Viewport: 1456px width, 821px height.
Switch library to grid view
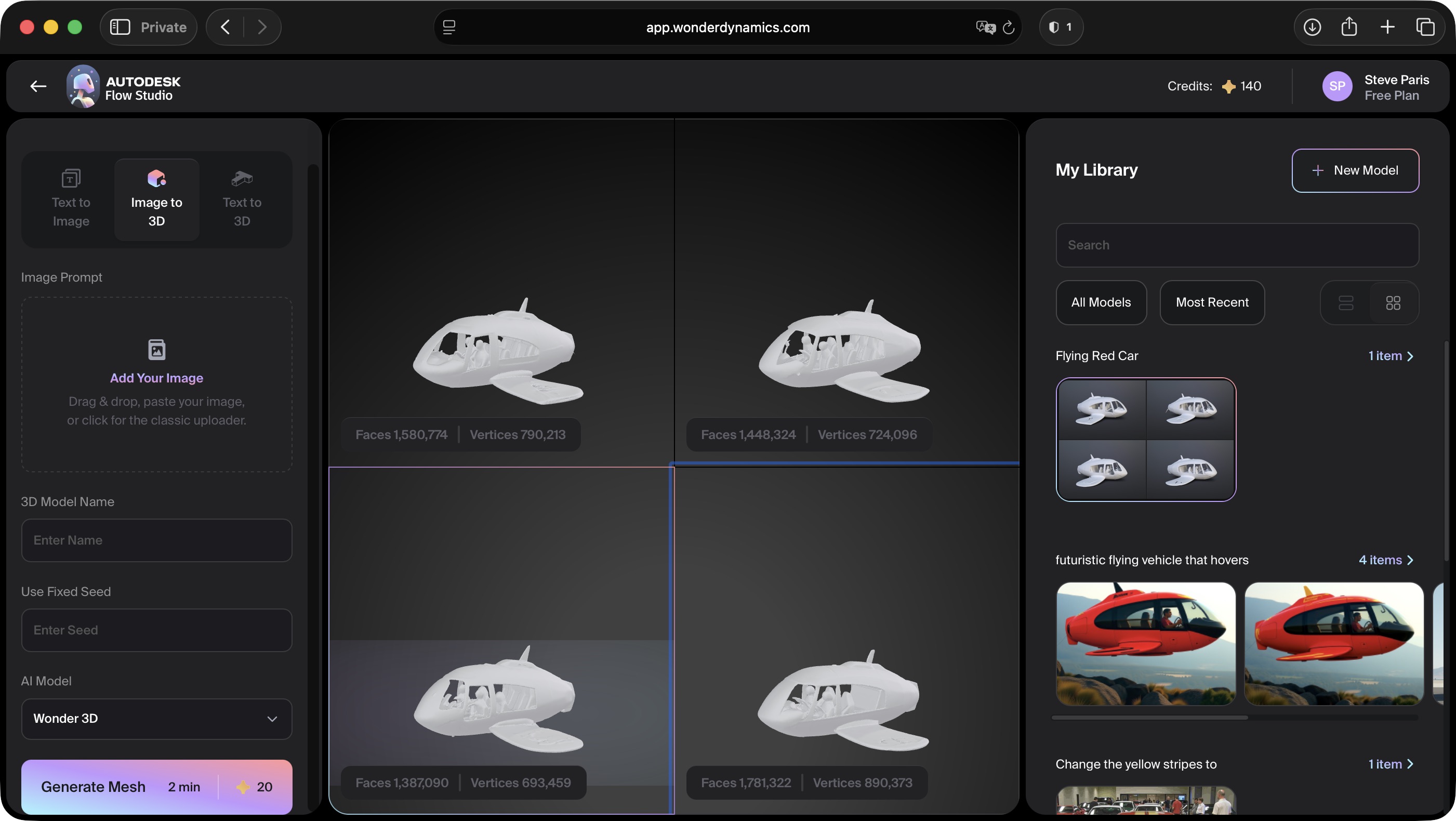click(1393, 303)
